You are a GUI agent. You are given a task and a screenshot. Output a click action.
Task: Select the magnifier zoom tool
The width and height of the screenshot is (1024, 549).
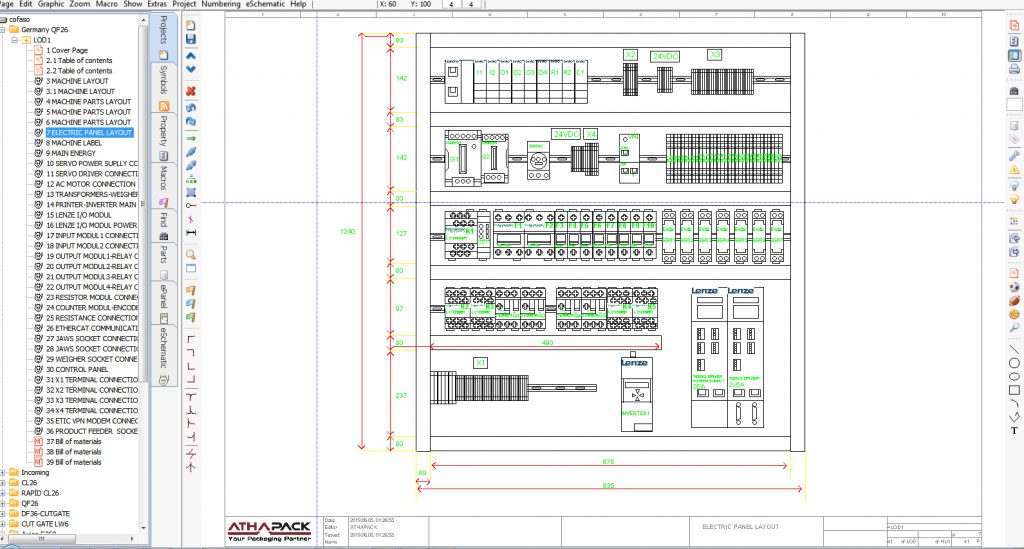[x=191, y=255]
